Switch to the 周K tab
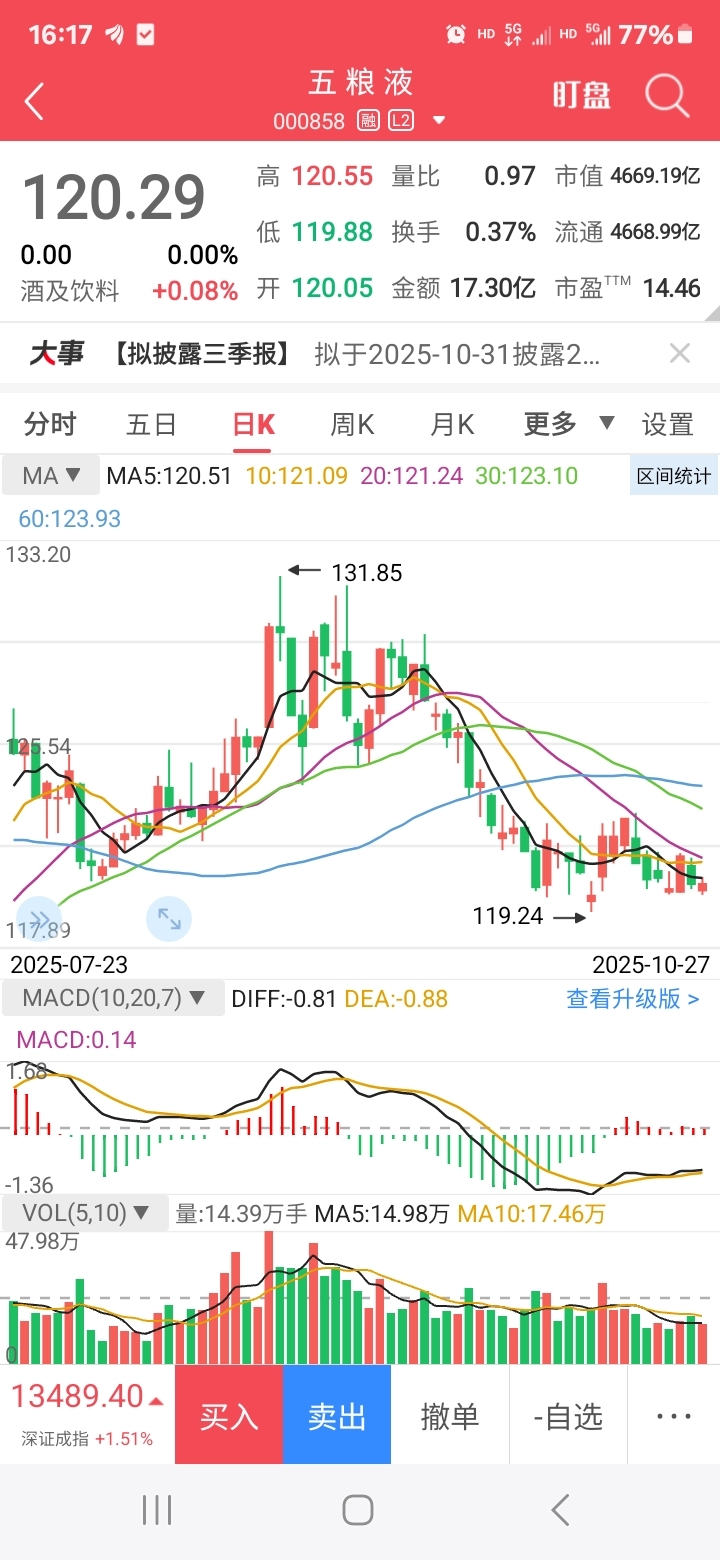720x1560 pixels. [352, 424]
